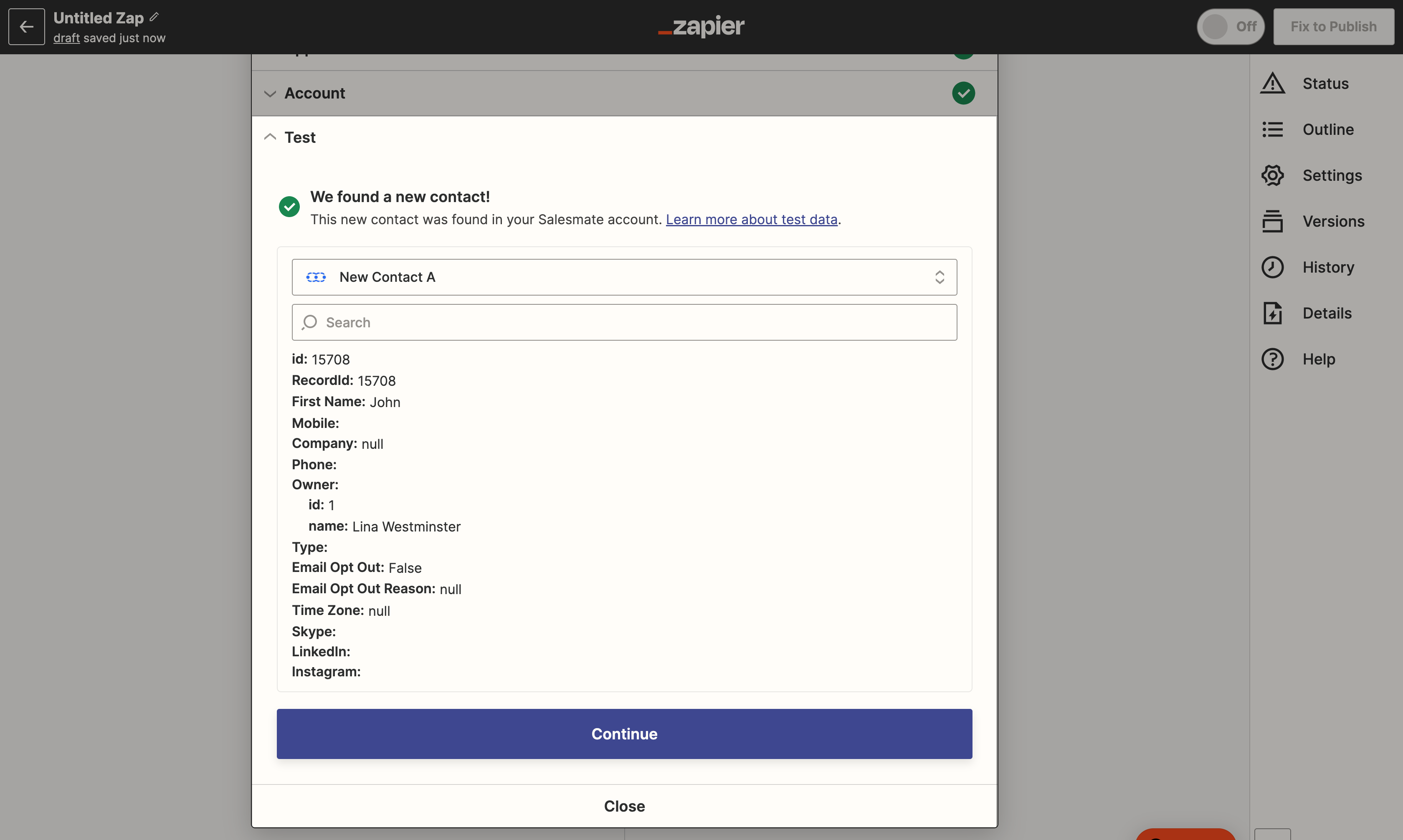
Task: Open the Zap Settings panel
Action: point(1331,175)
